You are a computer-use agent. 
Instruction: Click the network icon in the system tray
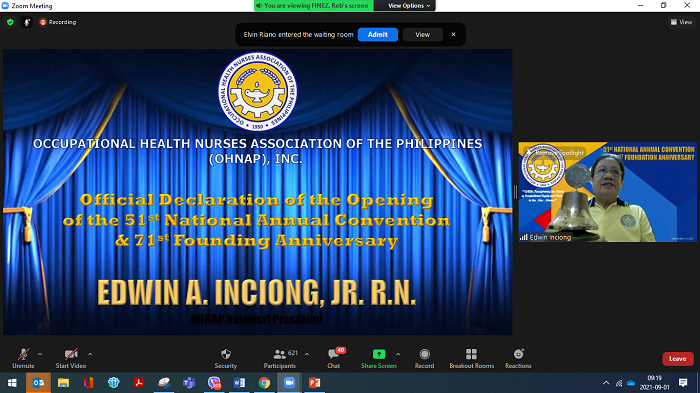(619, 383)
